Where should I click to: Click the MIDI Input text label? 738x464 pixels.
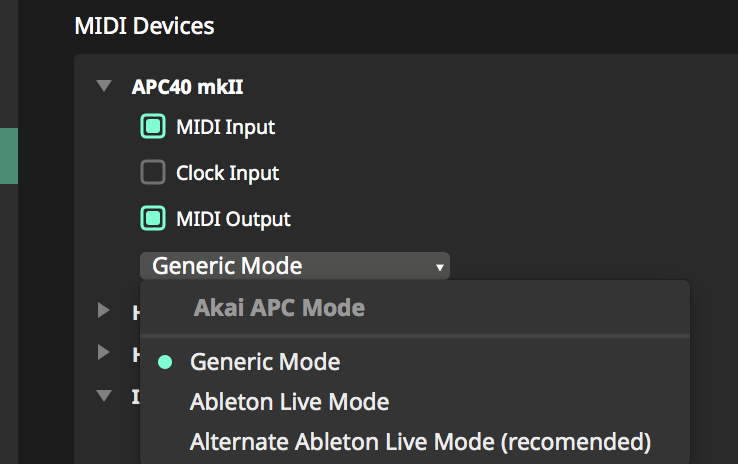[225, 127]
